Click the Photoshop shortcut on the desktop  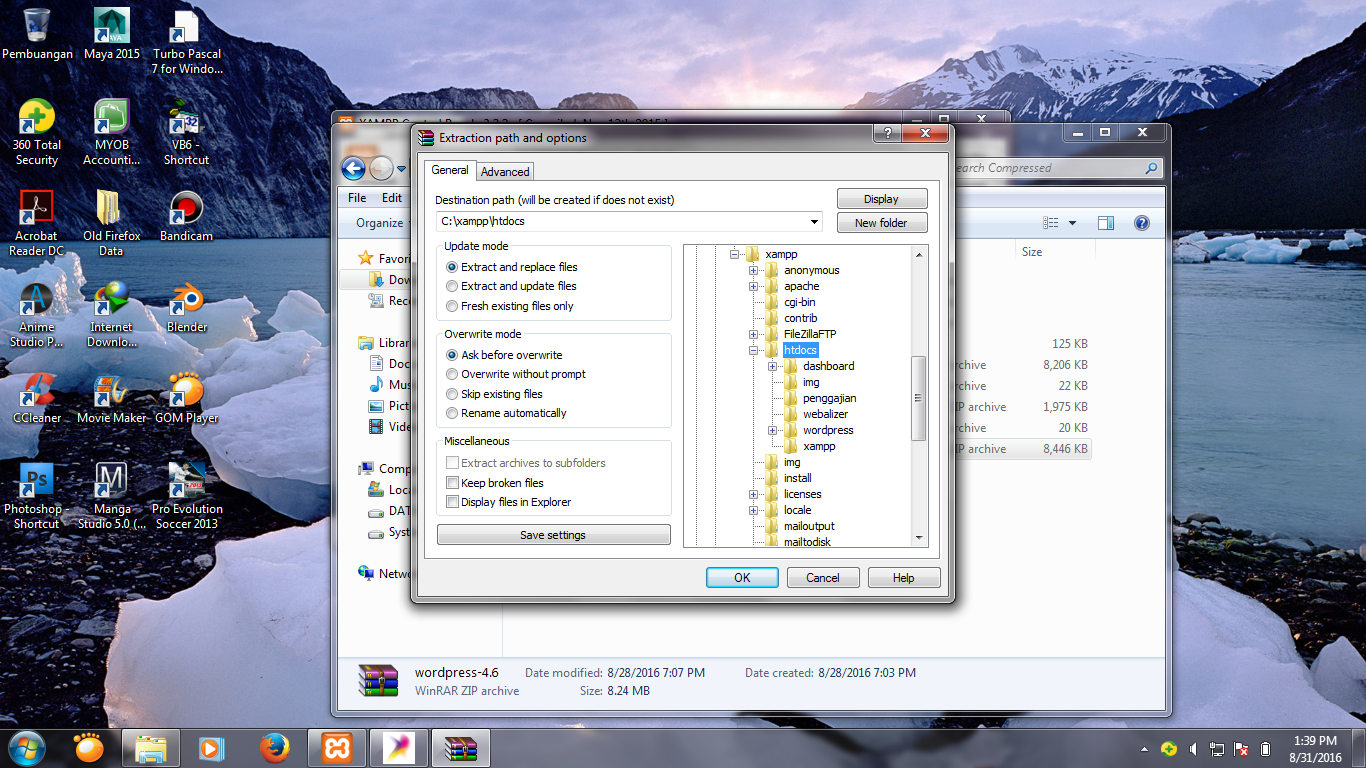click(x=37, y=496)
